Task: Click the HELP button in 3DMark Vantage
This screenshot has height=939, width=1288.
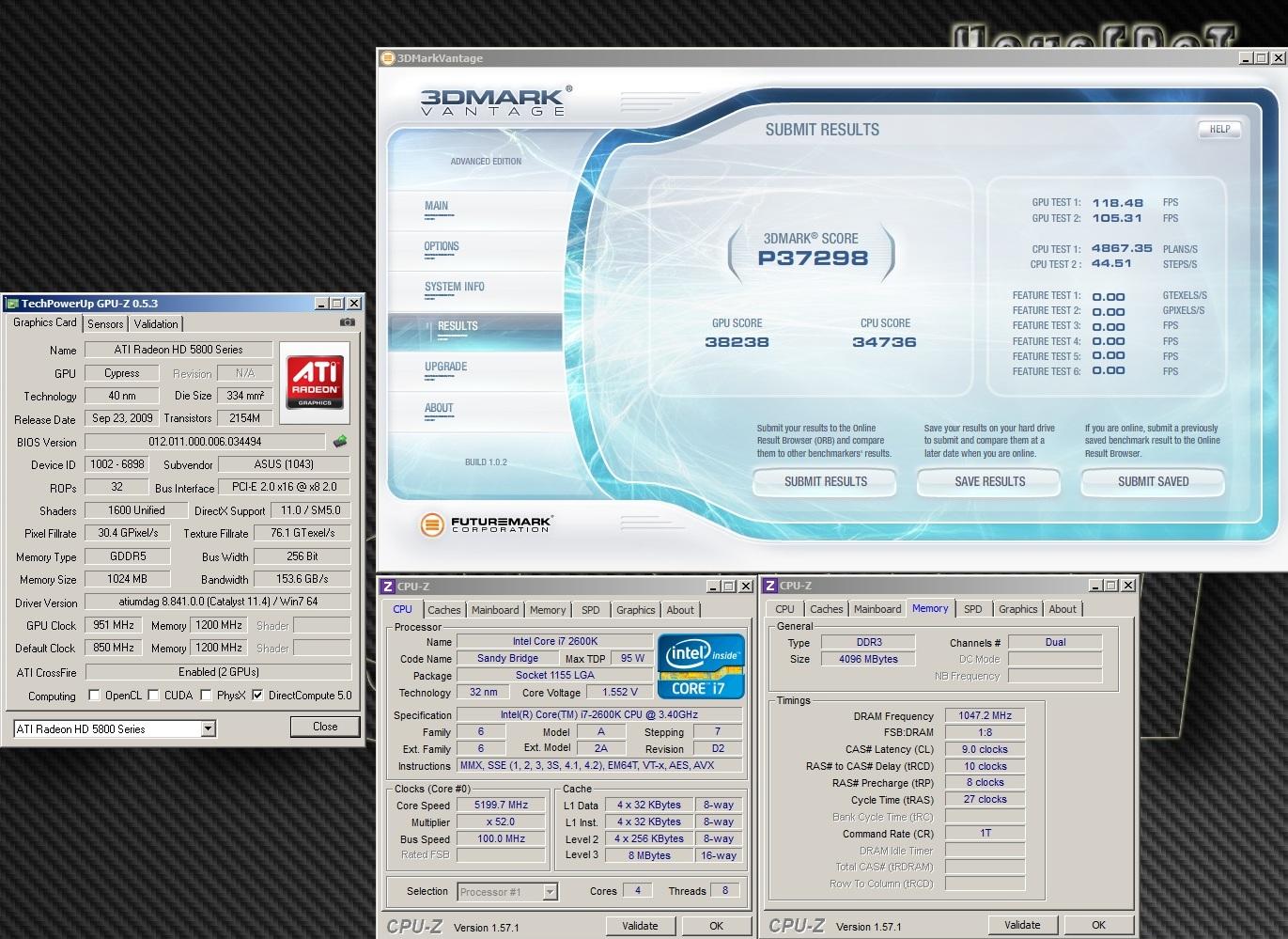Action: pyautogui.click(x=1219, y=130)
